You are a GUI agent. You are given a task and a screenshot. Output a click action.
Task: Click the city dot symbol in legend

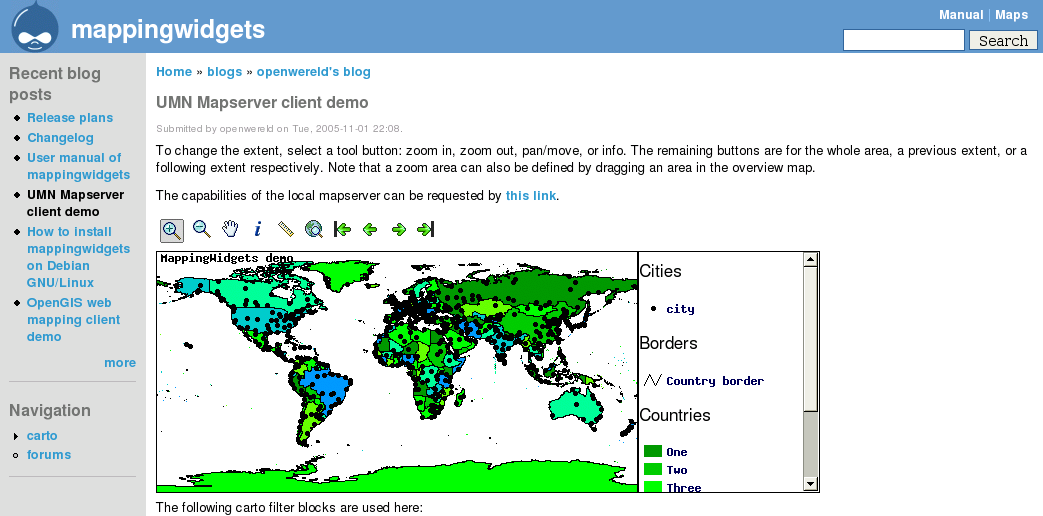point(653,309)
